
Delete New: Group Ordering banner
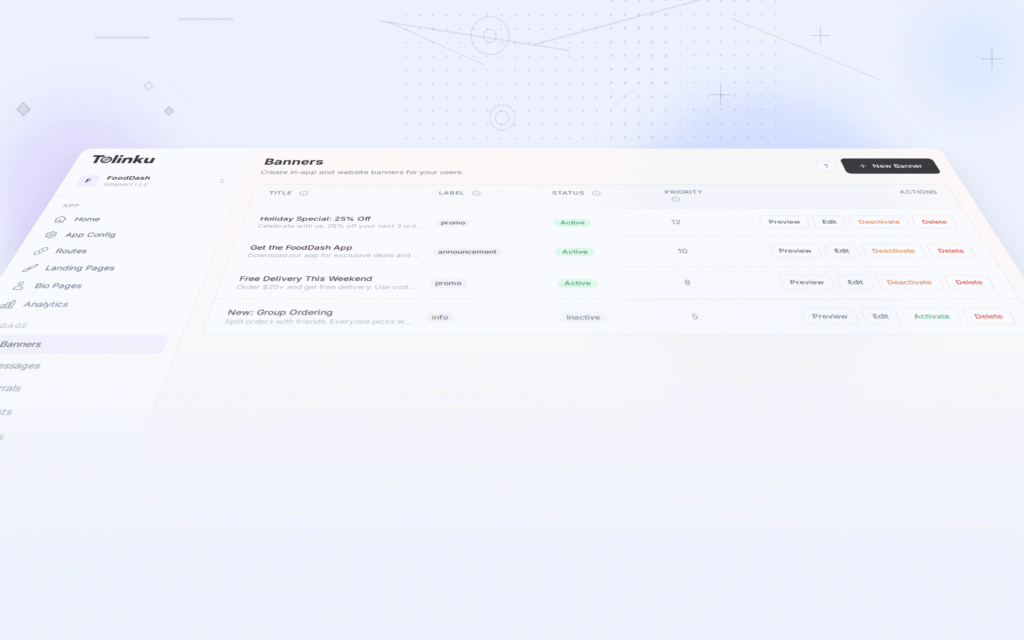coord(988,317)
